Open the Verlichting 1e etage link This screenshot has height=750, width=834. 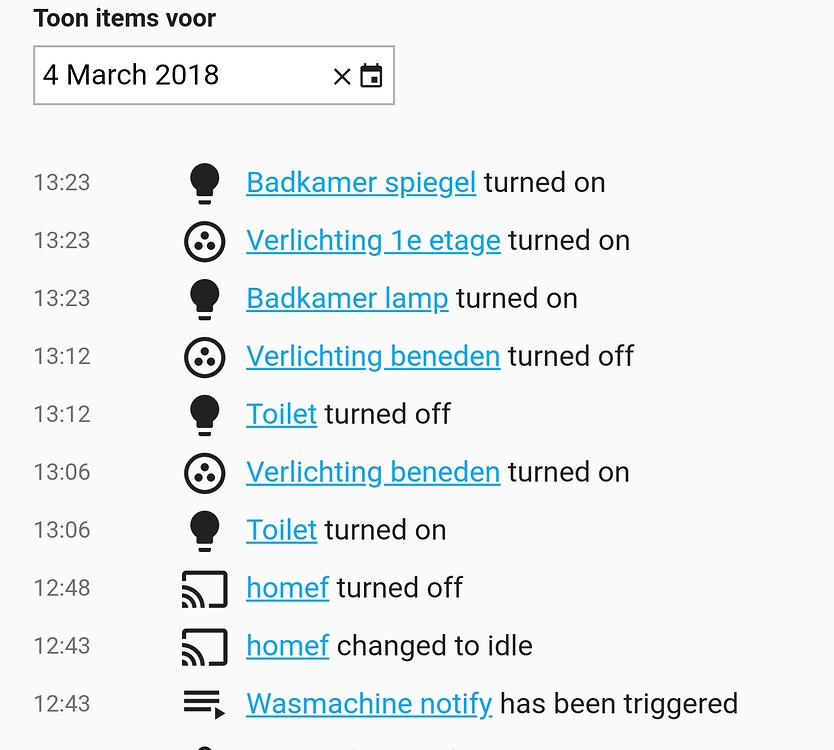coord(373,241)
